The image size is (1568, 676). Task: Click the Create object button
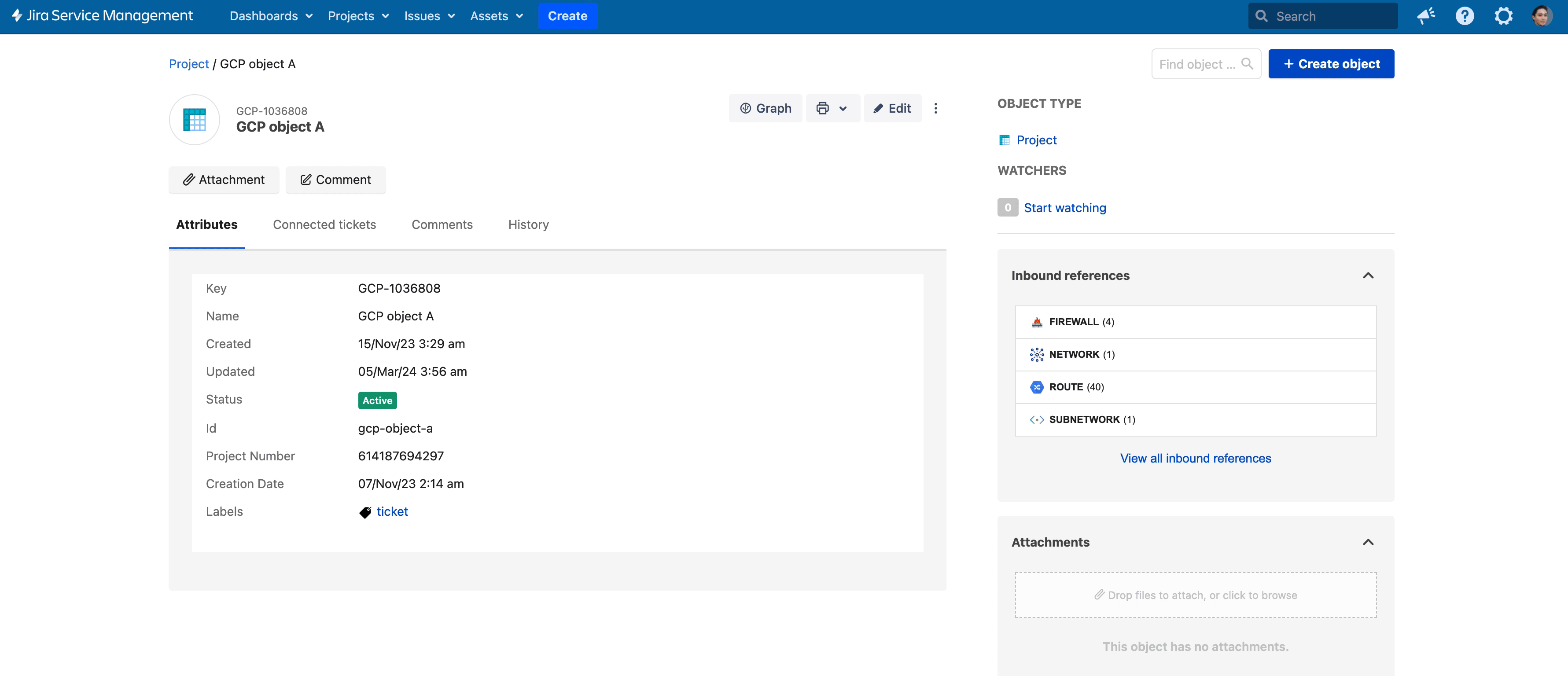pos(1331,64)
